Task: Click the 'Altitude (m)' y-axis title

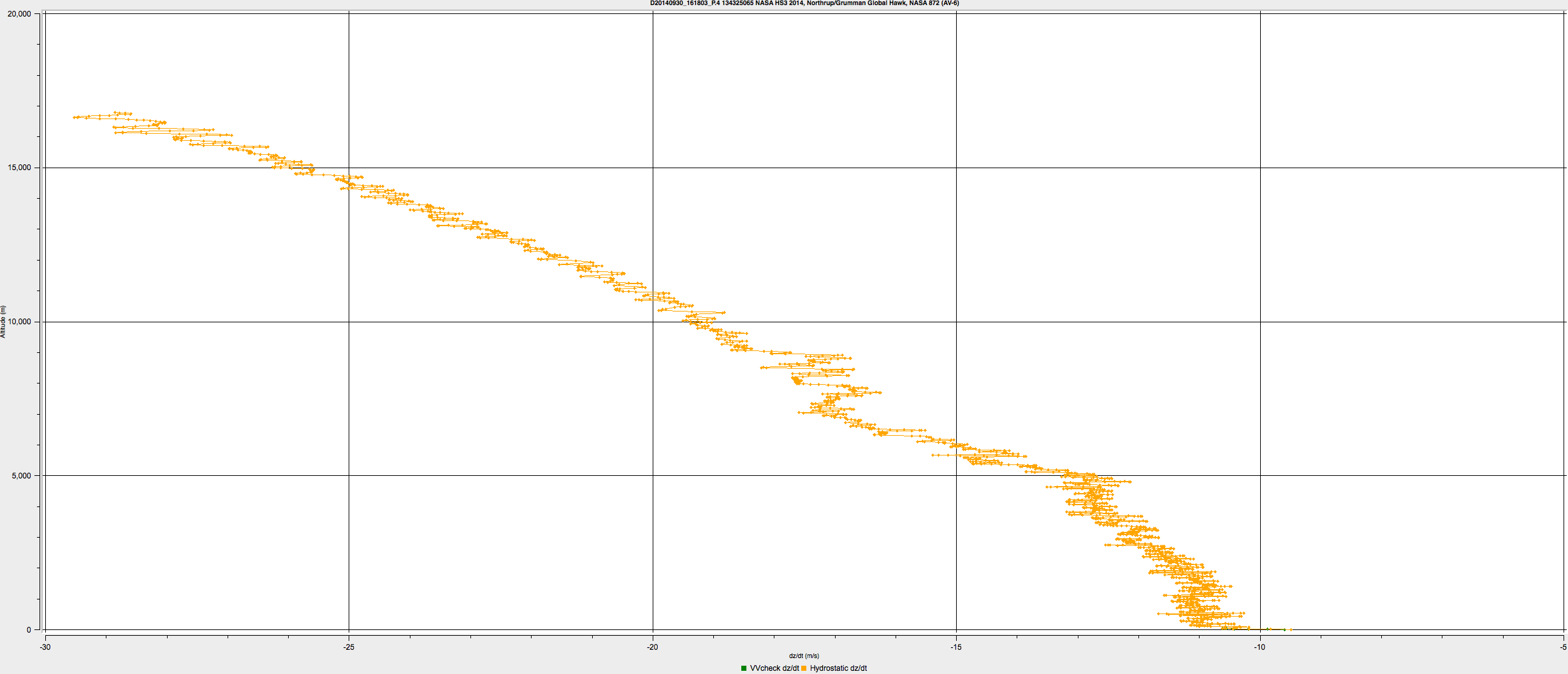Action: [3, 322]
